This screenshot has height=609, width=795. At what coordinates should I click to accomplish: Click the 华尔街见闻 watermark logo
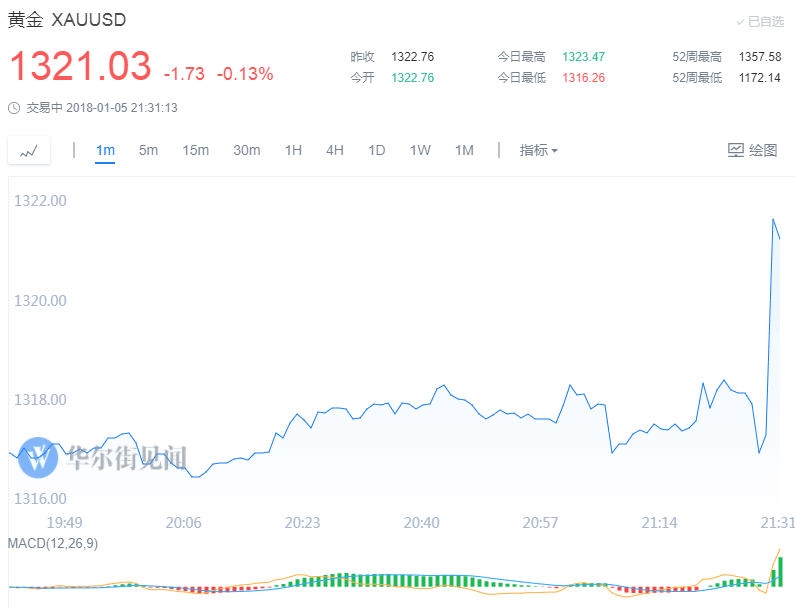point(40,457)
